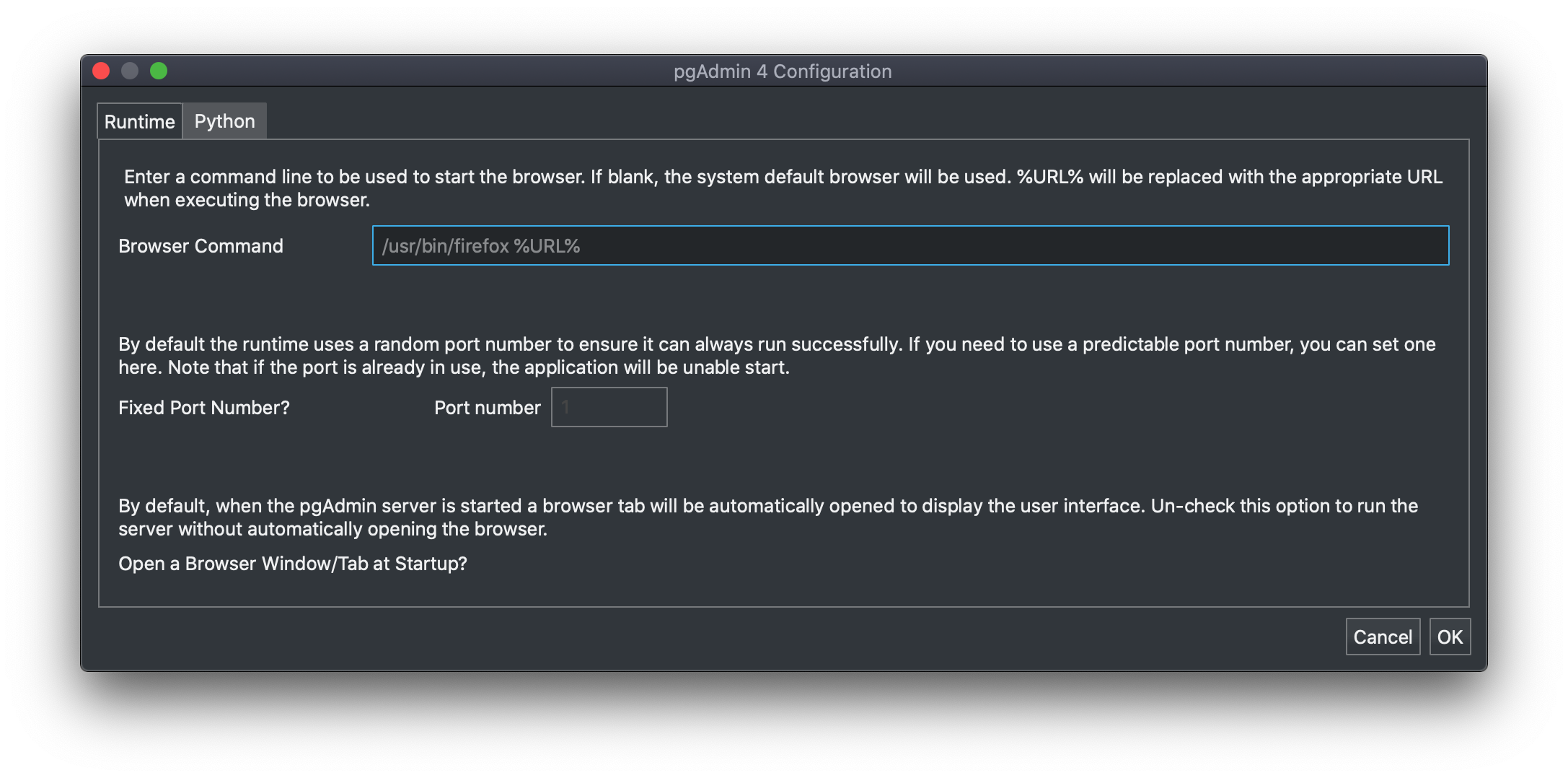Switch to the Python tab
The height and width of the screenshot is (778, 1568).
(x=224, y=121)
